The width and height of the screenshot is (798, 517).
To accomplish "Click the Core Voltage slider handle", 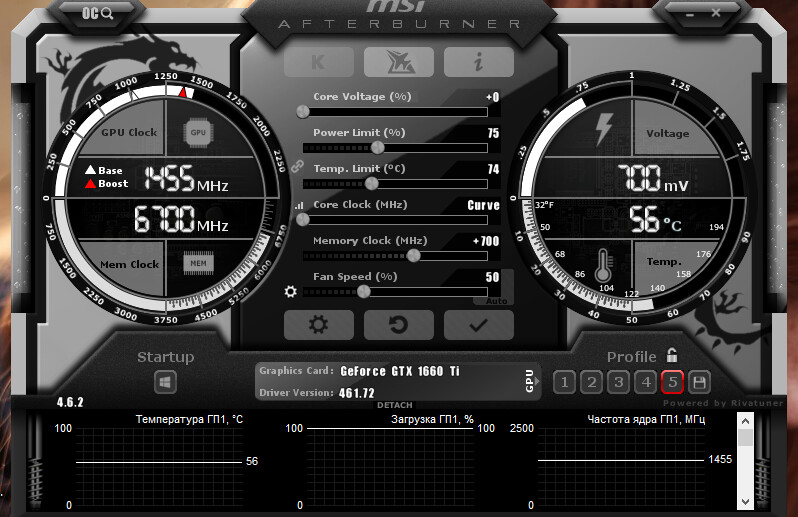I will click(303, 111).
